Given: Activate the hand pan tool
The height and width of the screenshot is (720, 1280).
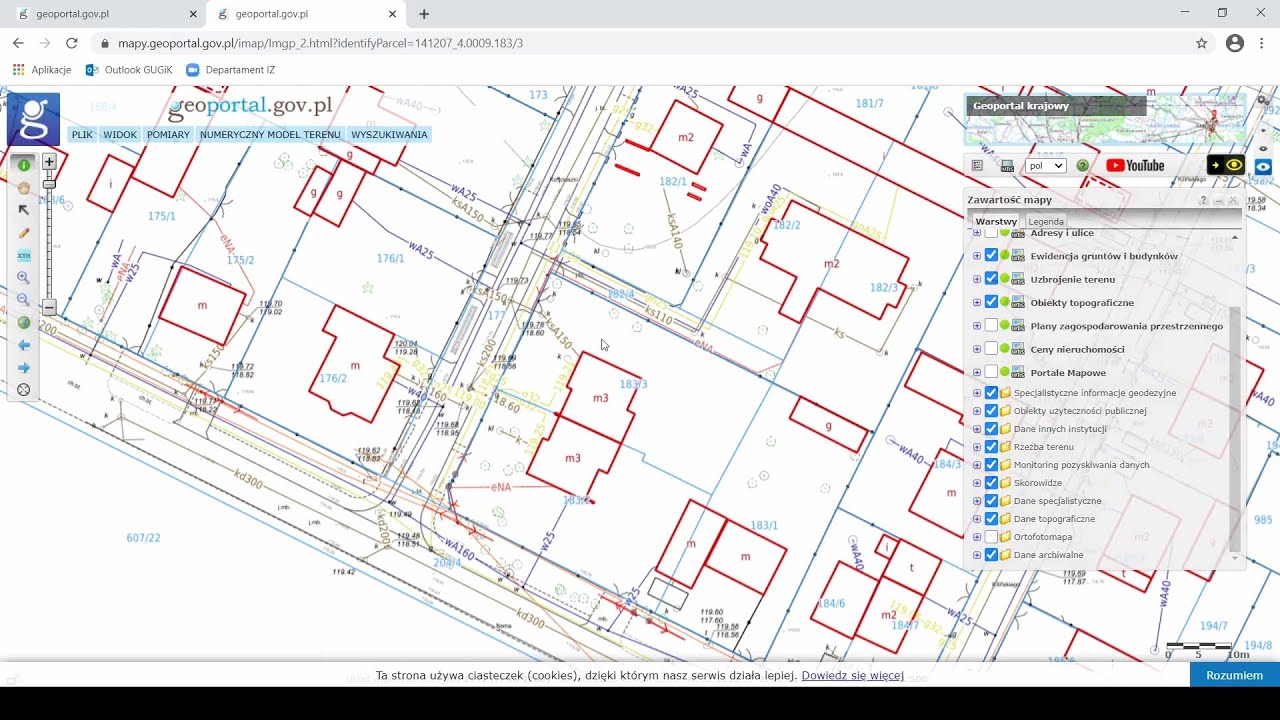Looking at the screenshot, I should coord(24,188).
